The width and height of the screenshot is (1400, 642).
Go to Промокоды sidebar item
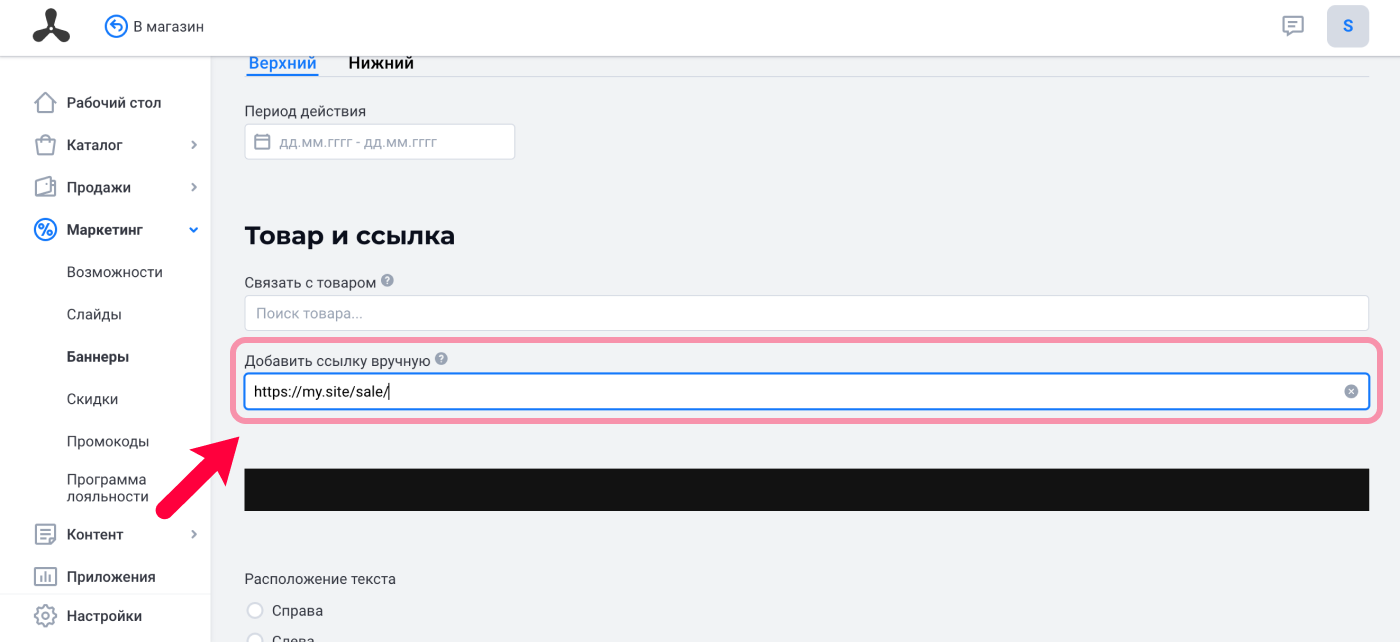pos(108,441)
